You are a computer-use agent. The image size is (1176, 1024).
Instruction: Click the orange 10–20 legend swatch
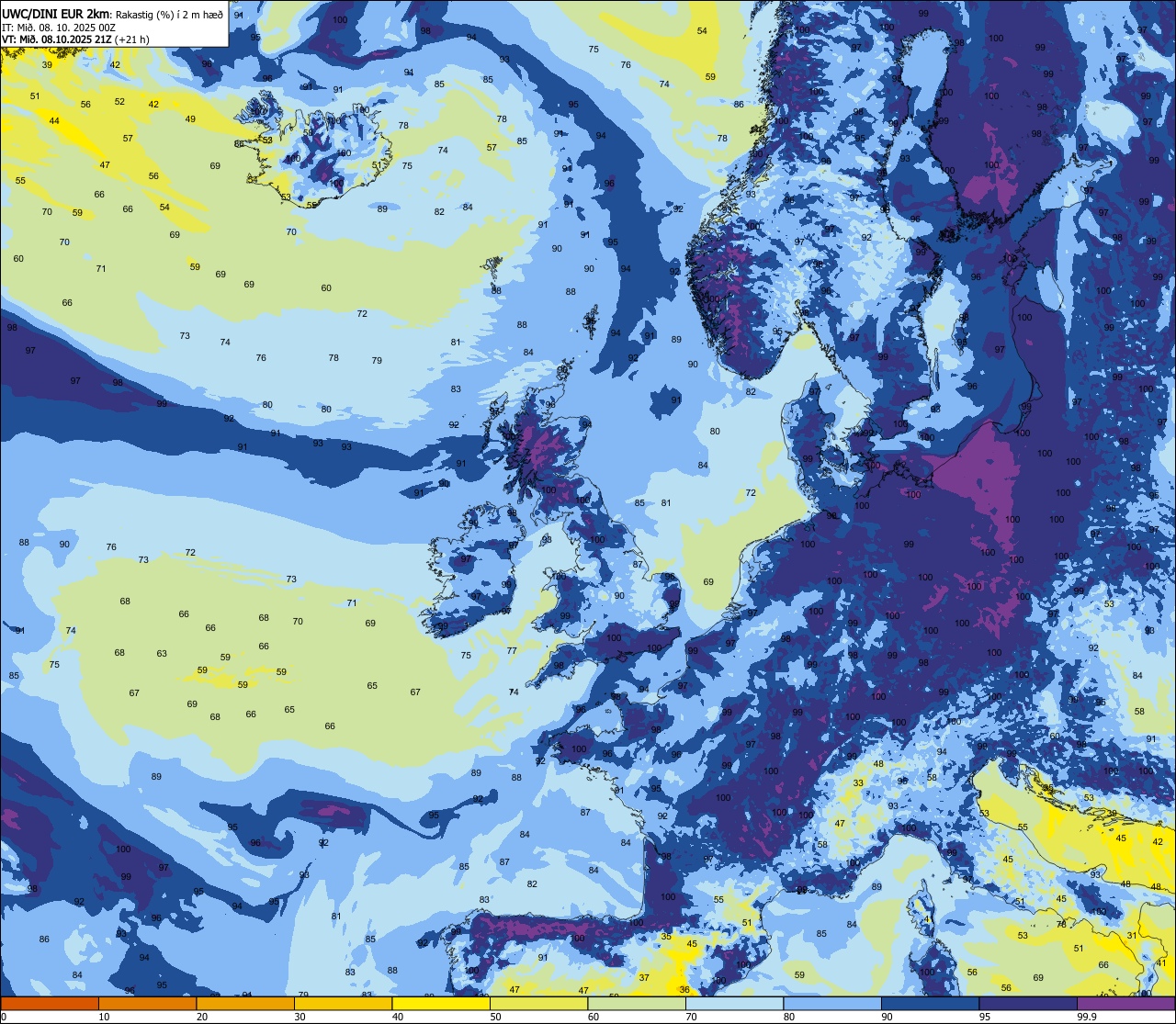[x=147, y=1003]
